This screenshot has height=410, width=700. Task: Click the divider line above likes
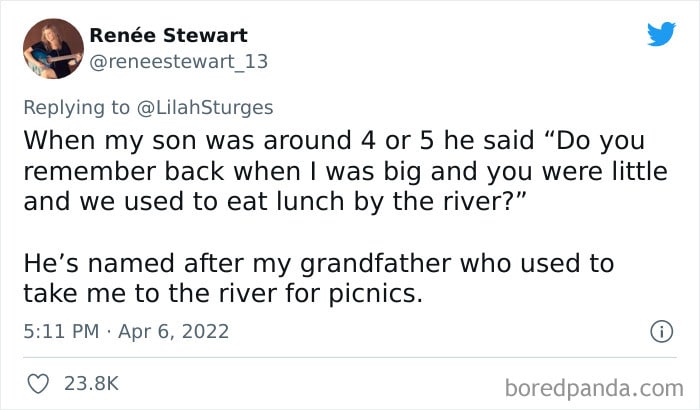pyautogui.click(x=350, y=357)
